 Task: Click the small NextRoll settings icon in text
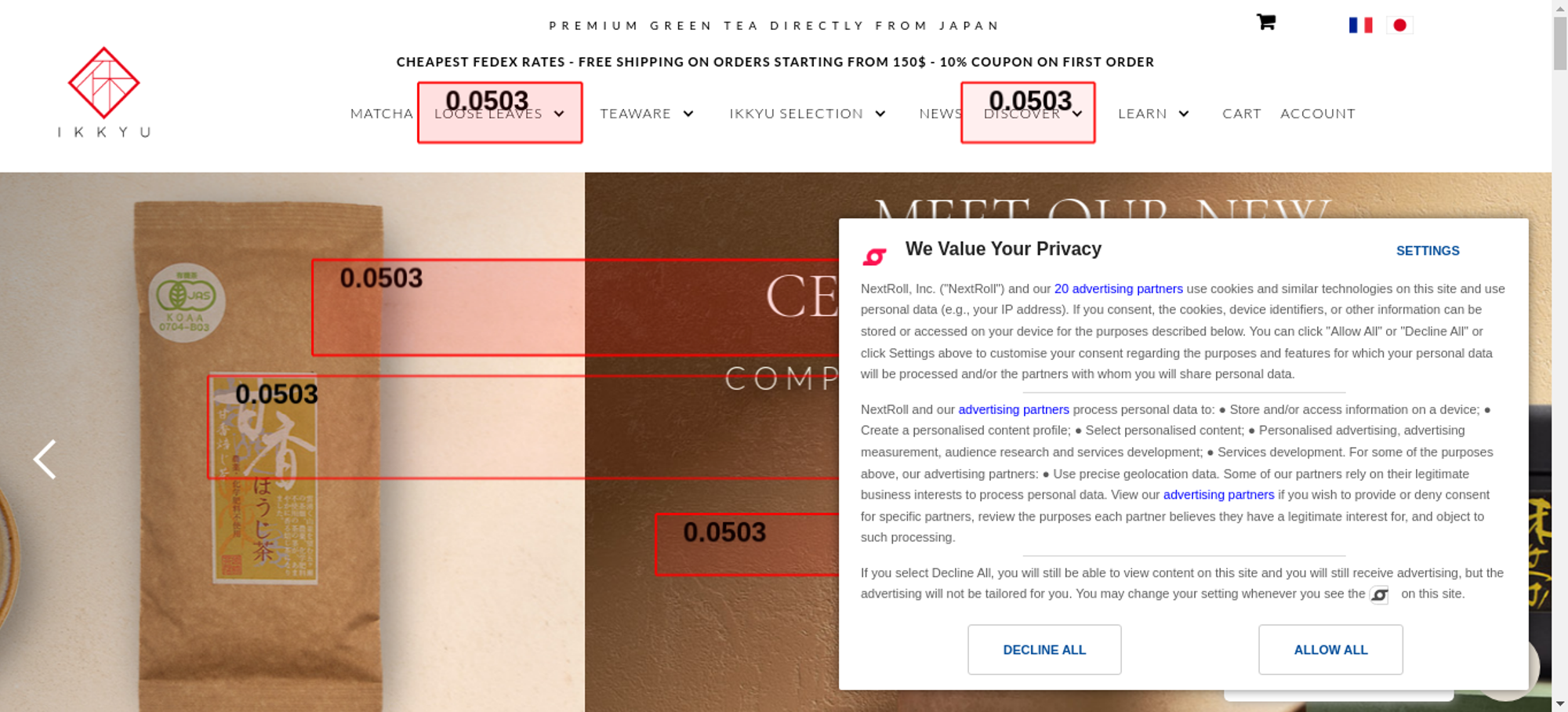[1379, 595]
